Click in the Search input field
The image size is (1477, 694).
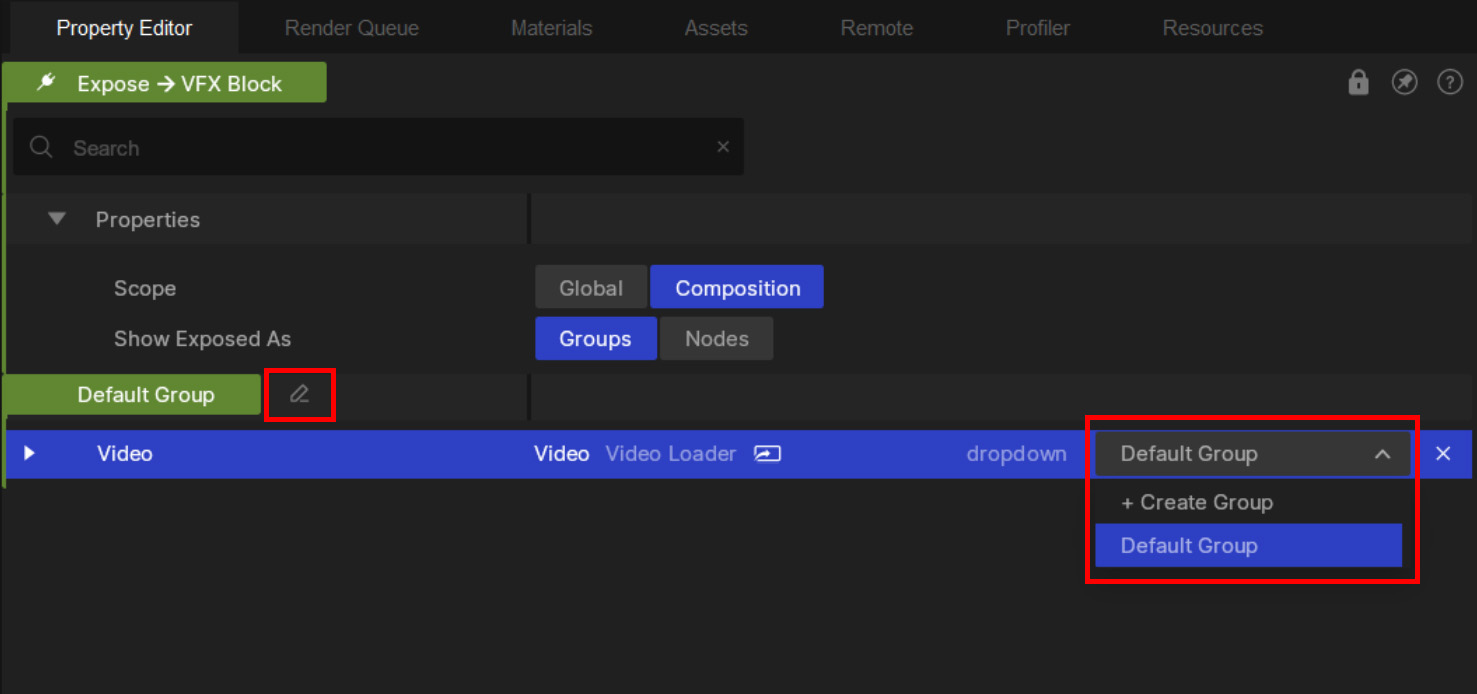point(380,148)
